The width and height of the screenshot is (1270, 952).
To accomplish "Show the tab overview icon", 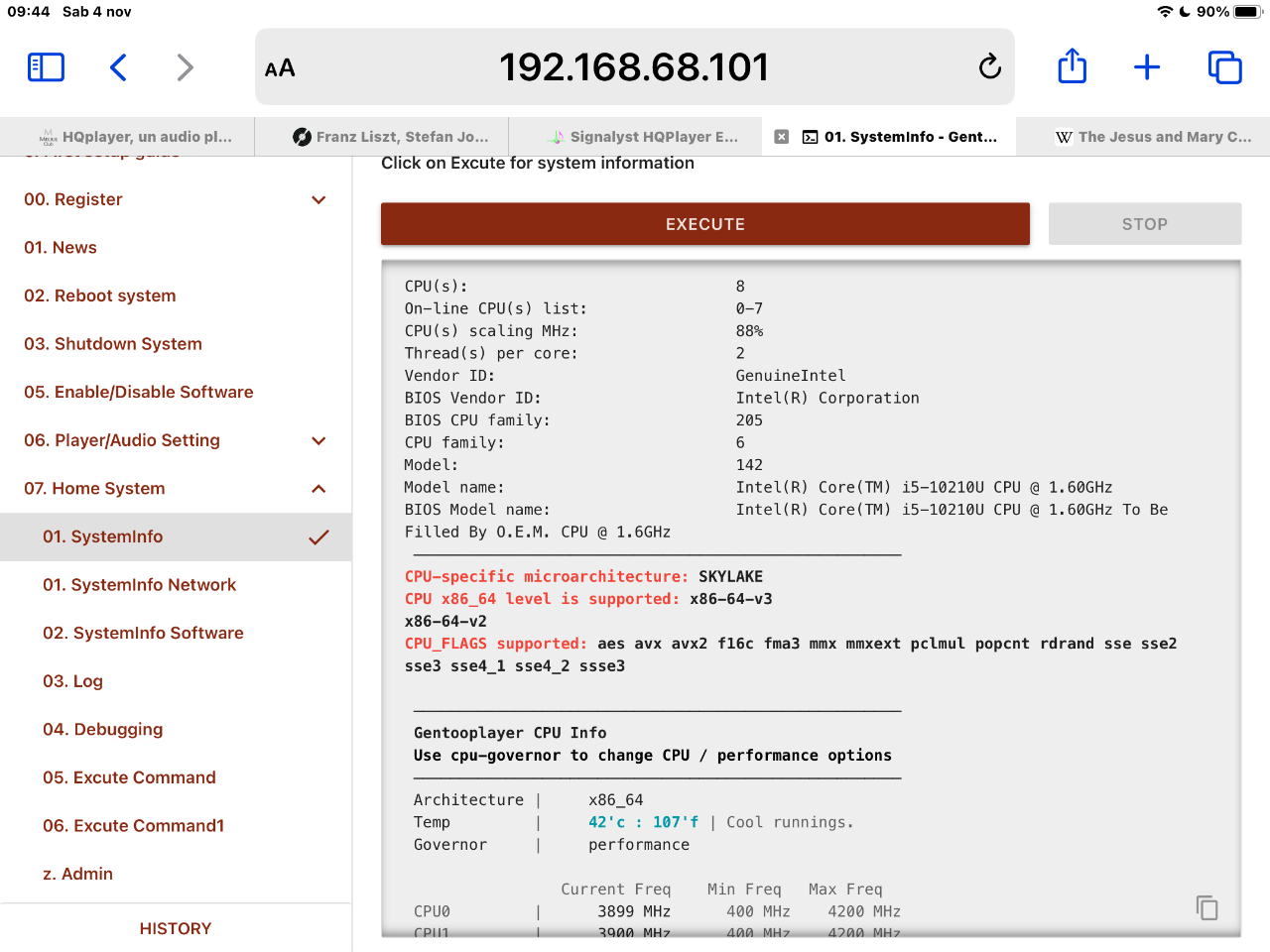I will pyautogui.click(x=1224, y=67).
